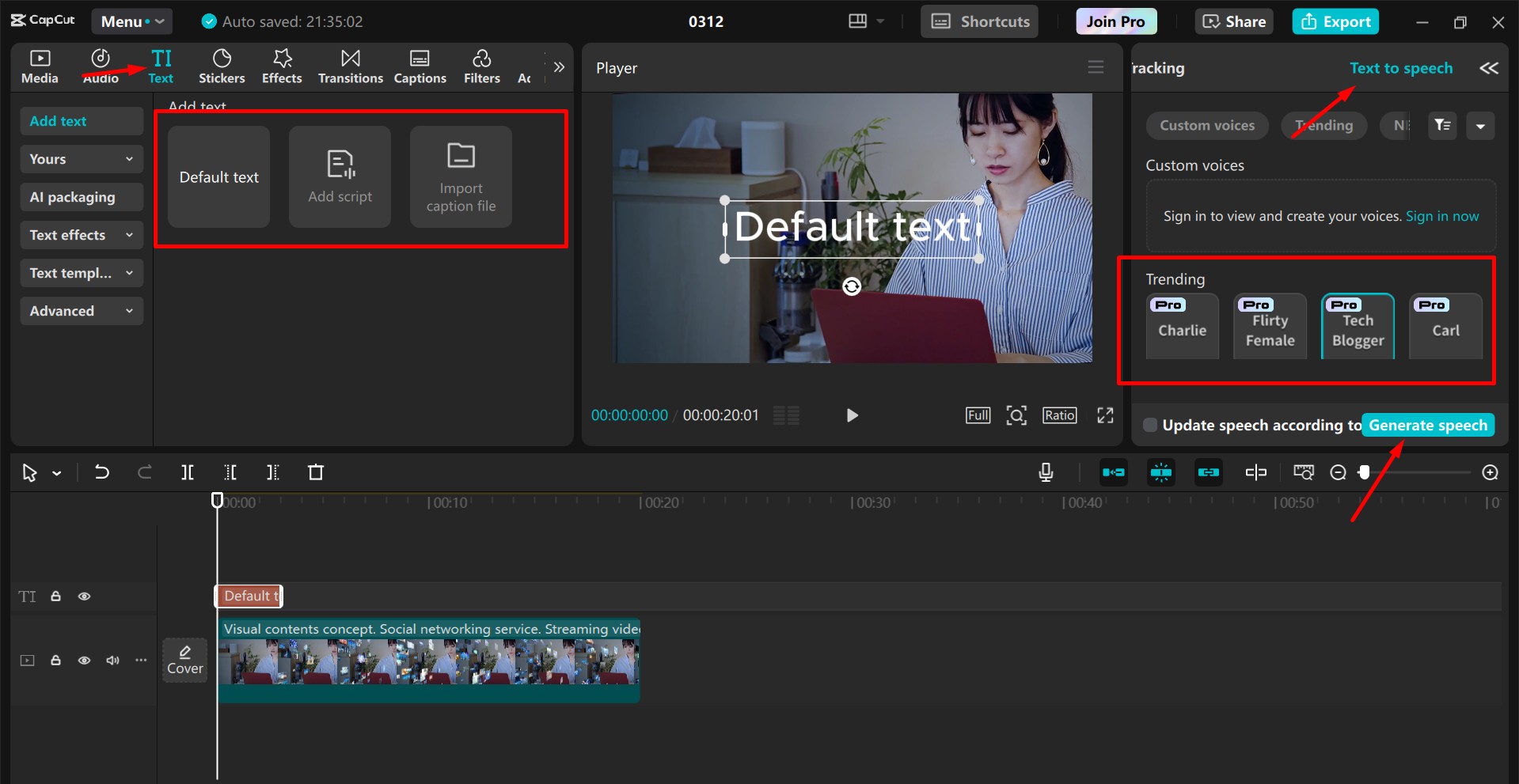This screenshot has height=784, width=1519.
Task: Click the undo arrow in timeline toolbar
Action: (x=101, y=472)
